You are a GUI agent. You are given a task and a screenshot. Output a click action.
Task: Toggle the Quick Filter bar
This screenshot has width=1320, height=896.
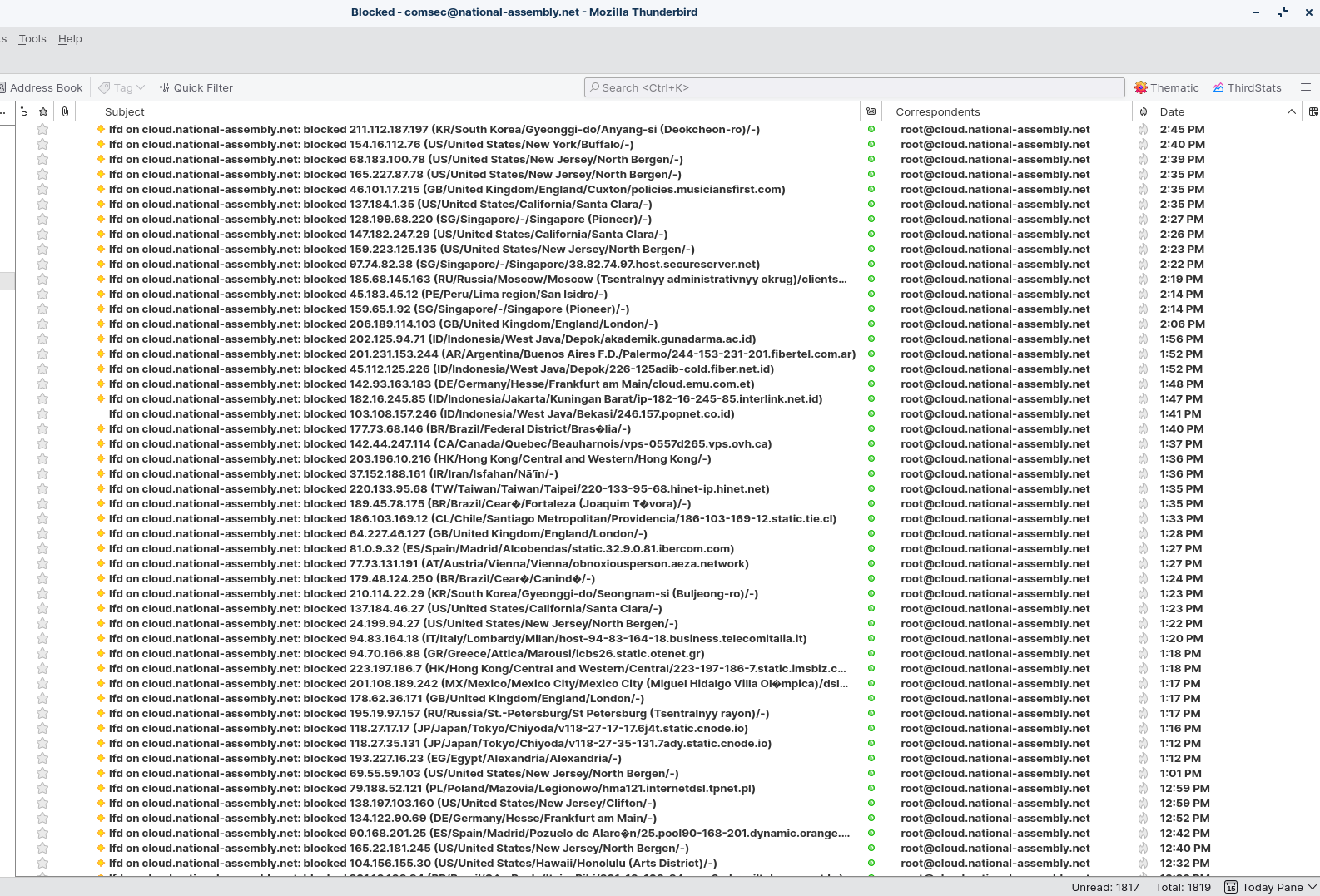pos(196,87)
